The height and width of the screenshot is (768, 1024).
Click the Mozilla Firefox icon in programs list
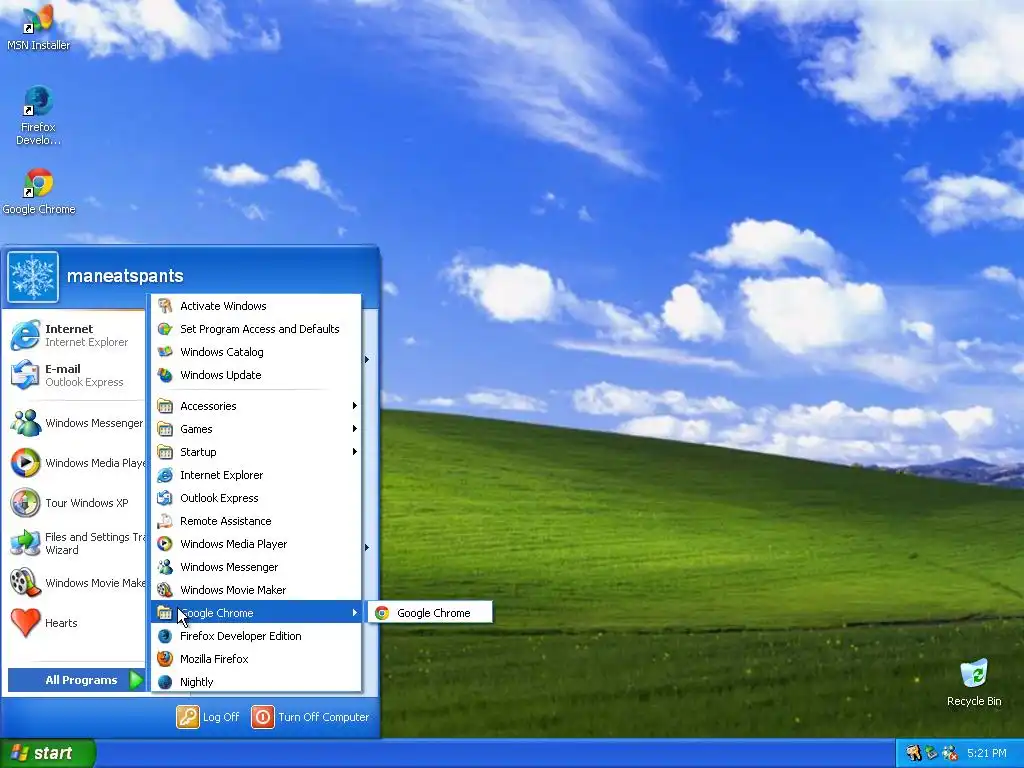point(165,659)
